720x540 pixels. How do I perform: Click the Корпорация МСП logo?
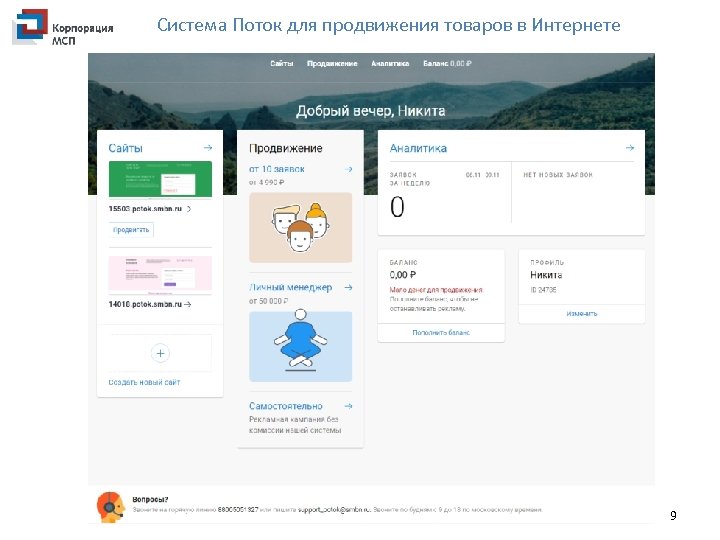coord(63,28)
